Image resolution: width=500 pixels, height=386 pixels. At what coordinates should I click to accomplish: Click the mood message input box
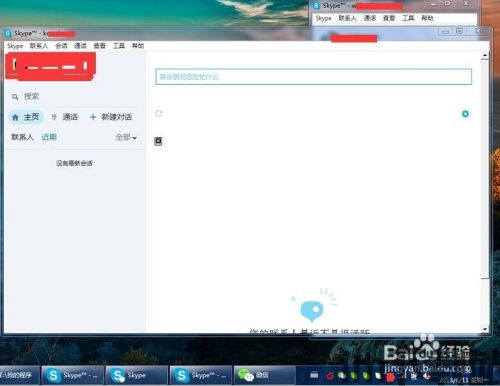[x=314, y=77]
